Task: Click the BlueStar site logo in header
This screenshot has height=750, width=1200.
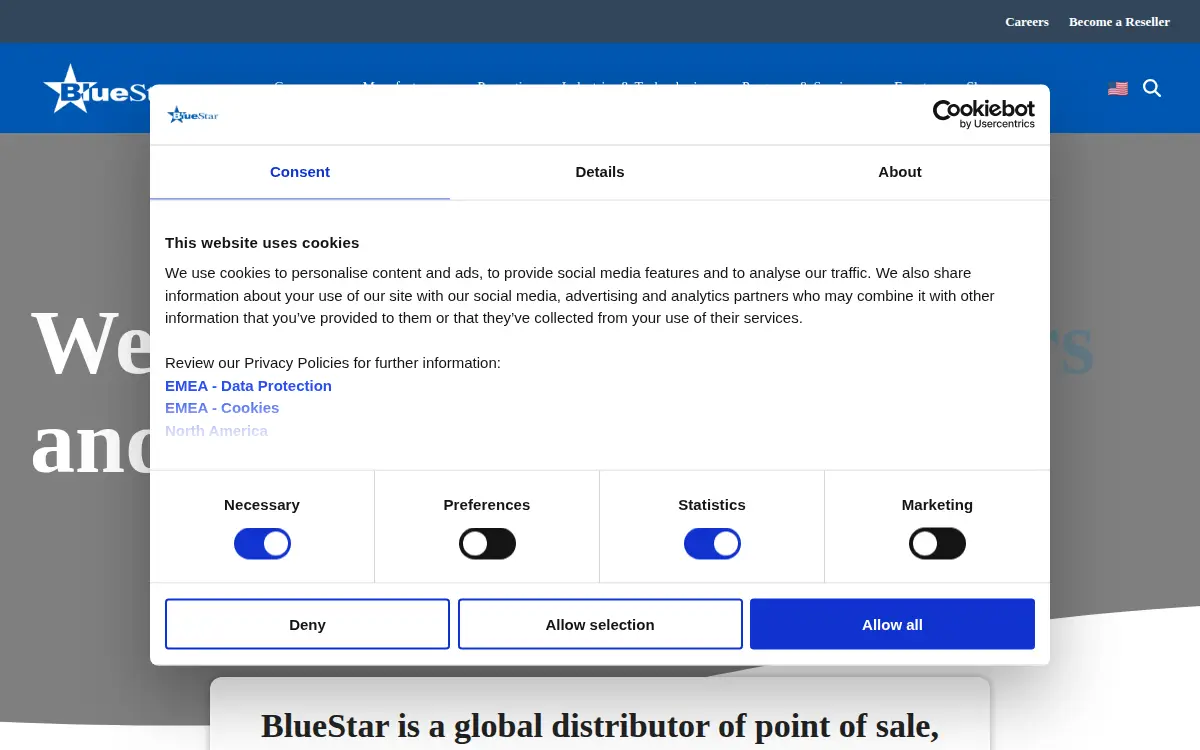Action: (97, 89)
